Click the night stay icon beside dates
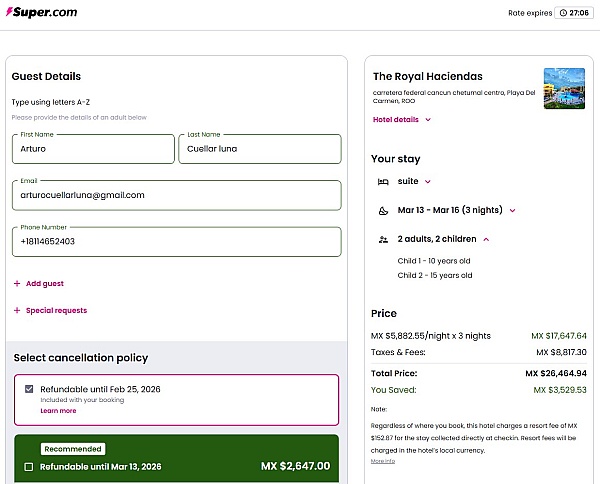Image resolution: width=600 pixels, height=484 pixels. [x=383, y=211]
